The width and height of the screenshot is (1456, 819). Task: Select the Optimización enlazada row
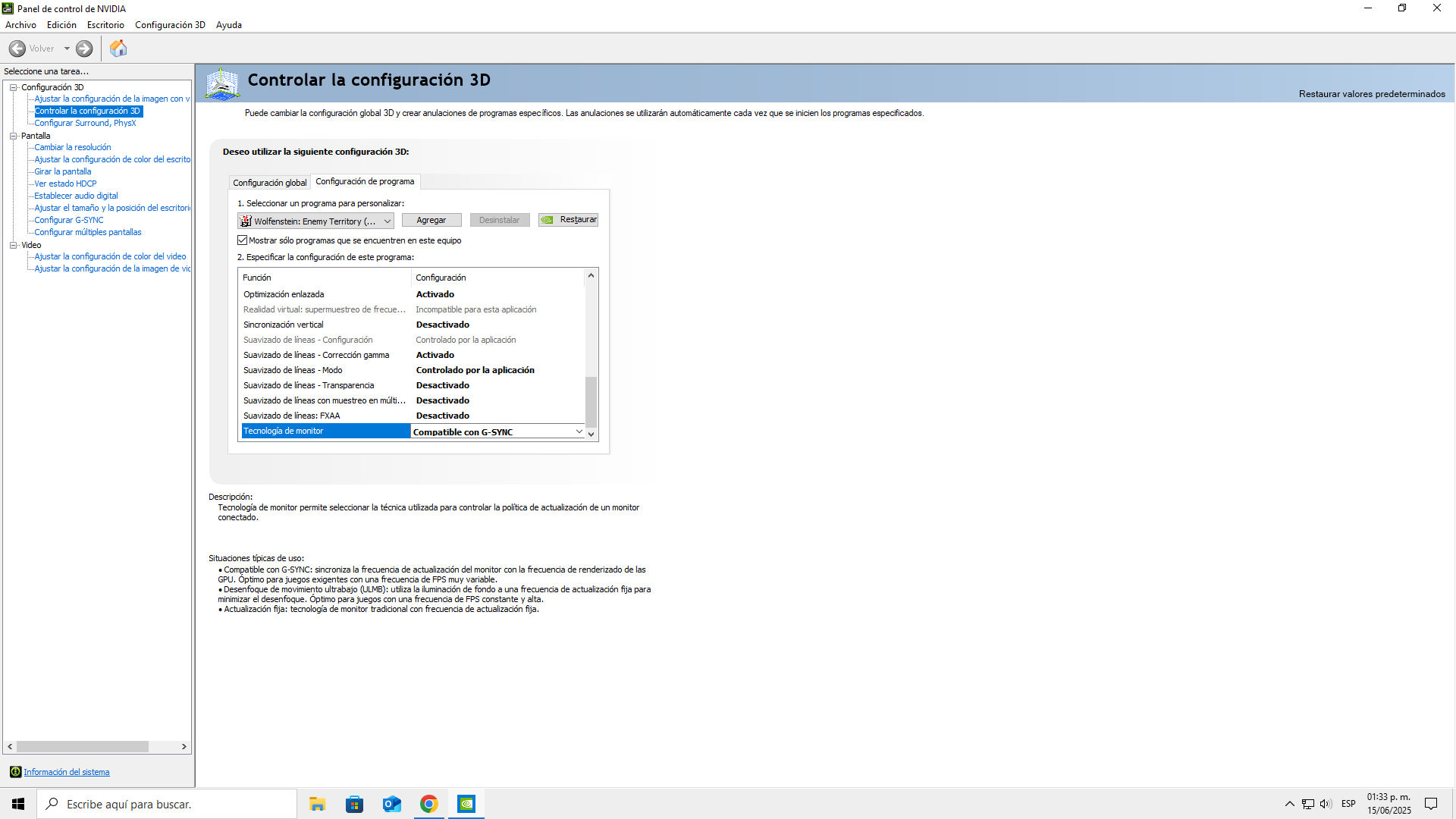[413, 294]
